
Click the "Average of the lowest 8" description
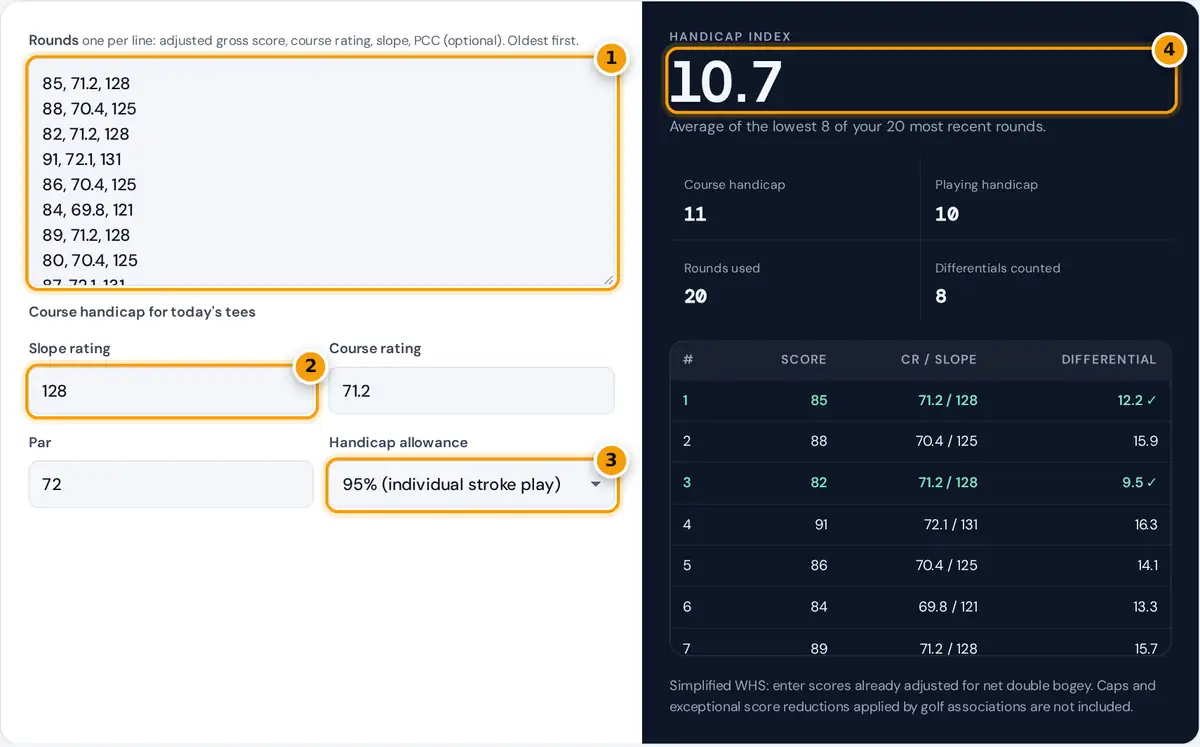[x=857, y=127]
